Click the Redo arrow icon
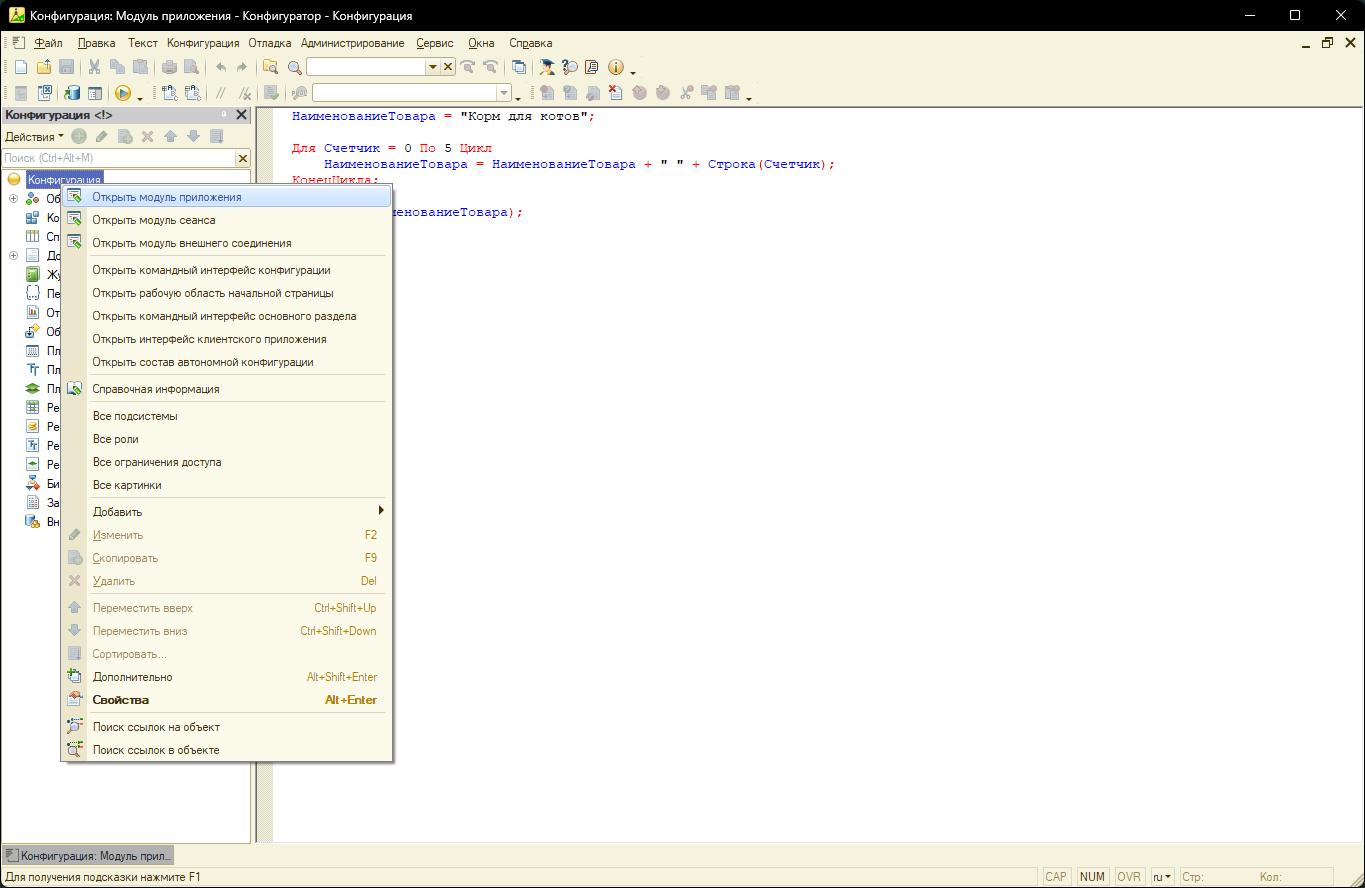 pyautogui.click(x=242, y=67)
